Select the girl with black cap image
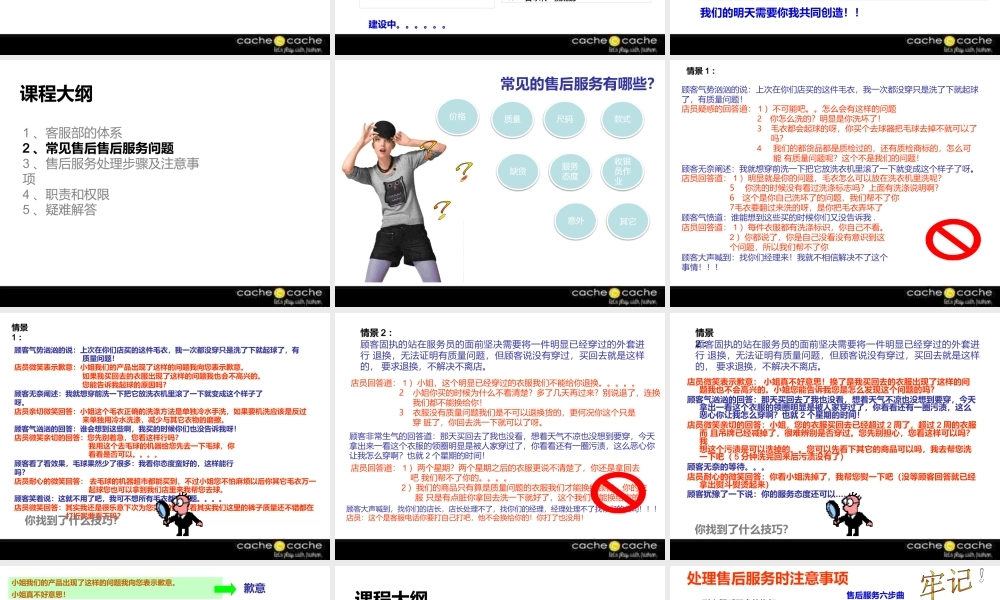 [394, 201]
